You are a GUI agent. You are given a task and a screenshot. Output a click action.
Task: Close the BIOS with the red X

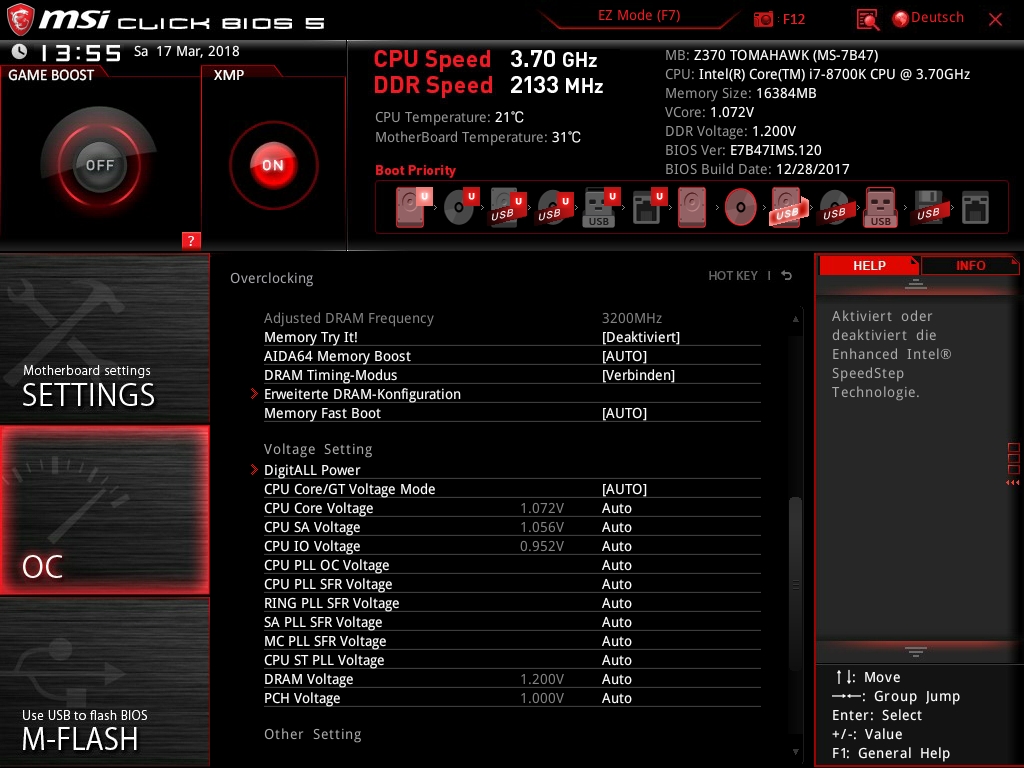(995, 19)
